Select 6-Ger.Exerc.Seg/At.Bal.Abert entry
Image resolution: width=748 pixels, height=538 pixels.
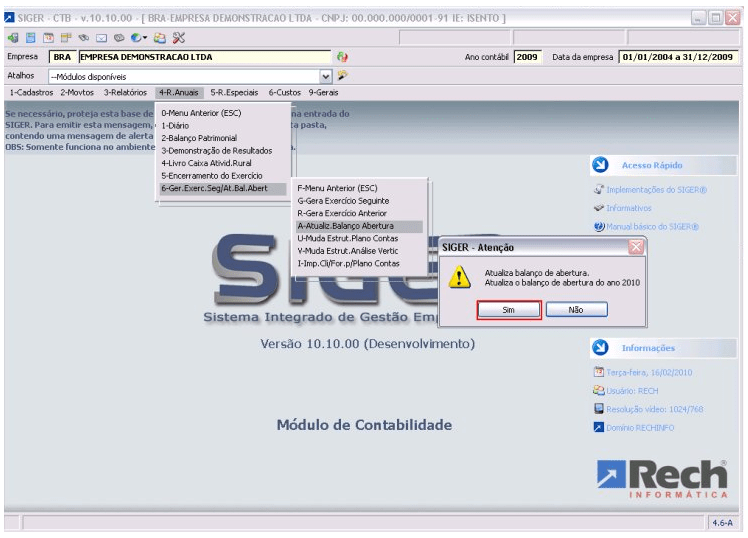[223, 188]
